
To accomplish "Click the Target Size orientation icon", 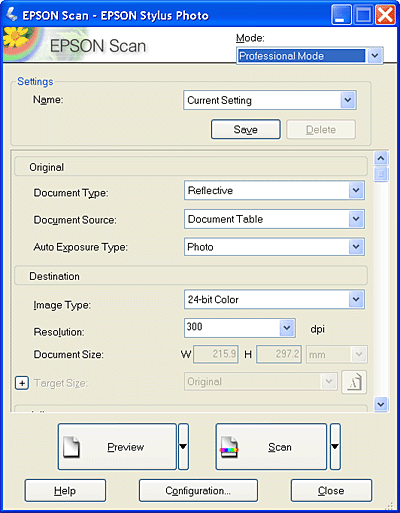I will tap(354, 382).
